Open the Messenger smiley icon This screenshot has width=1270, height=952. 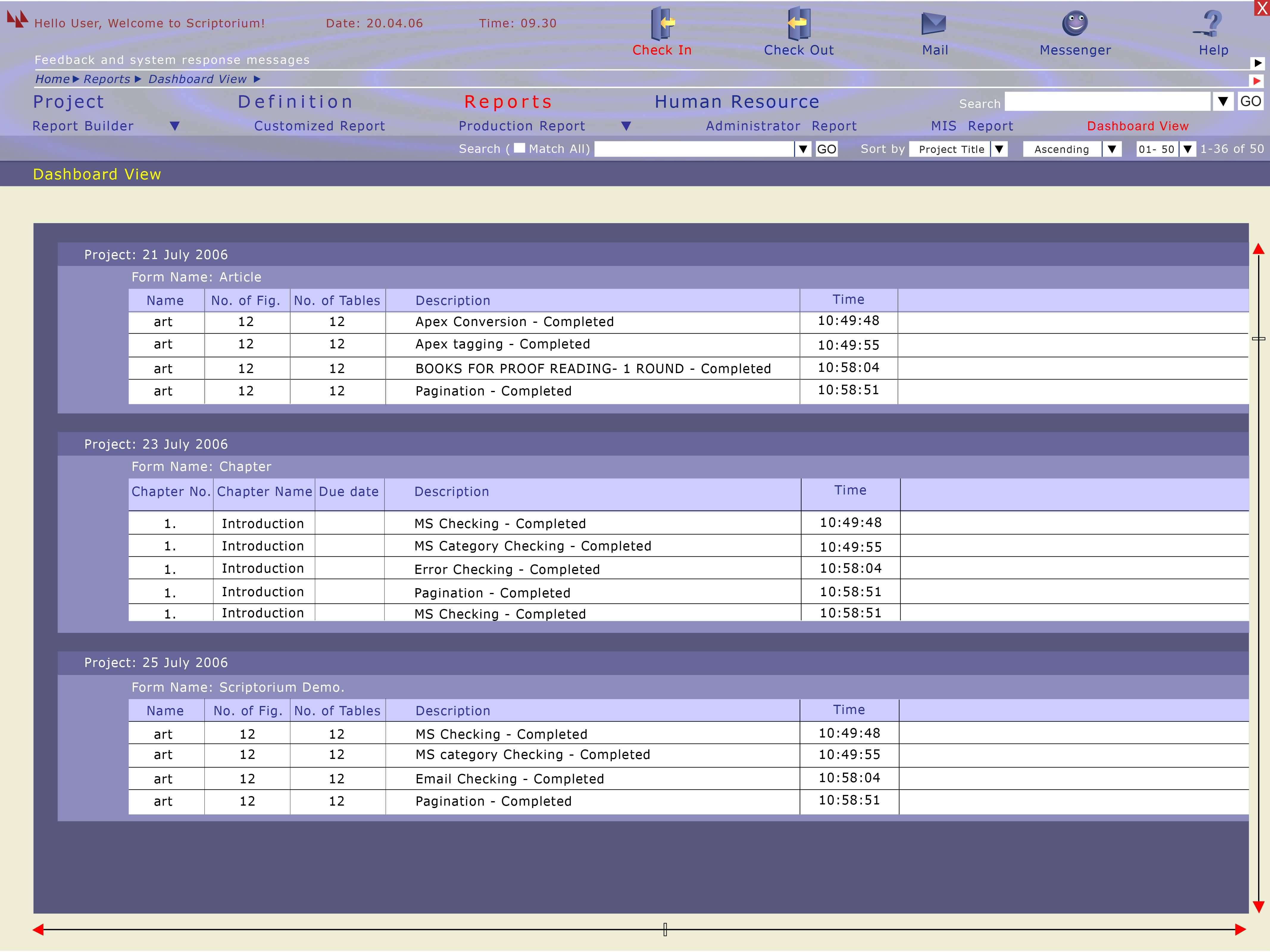tap(1075, 24)
